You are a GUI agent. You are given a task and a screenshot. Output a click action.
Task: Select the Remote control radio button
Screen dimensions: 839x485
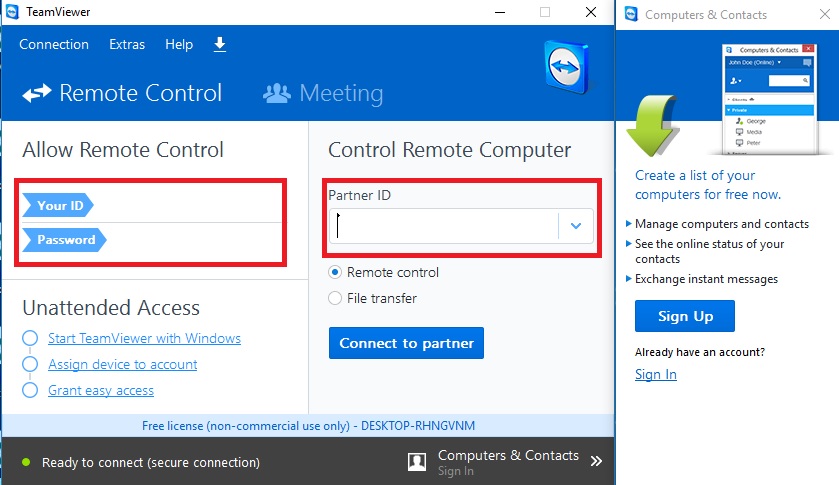coord(335,272)
